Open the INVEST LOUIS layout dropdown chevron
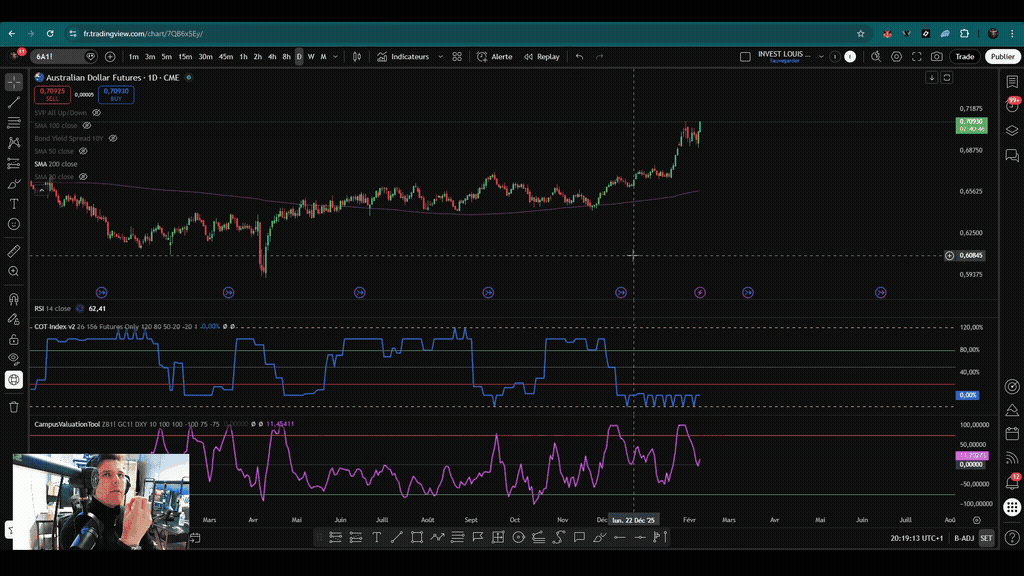Screen dimensions: 1024x576 (x=821, y=57)
